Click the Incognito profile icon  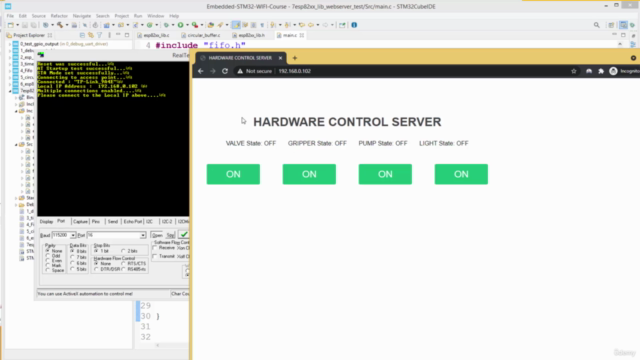click(613, 71)
